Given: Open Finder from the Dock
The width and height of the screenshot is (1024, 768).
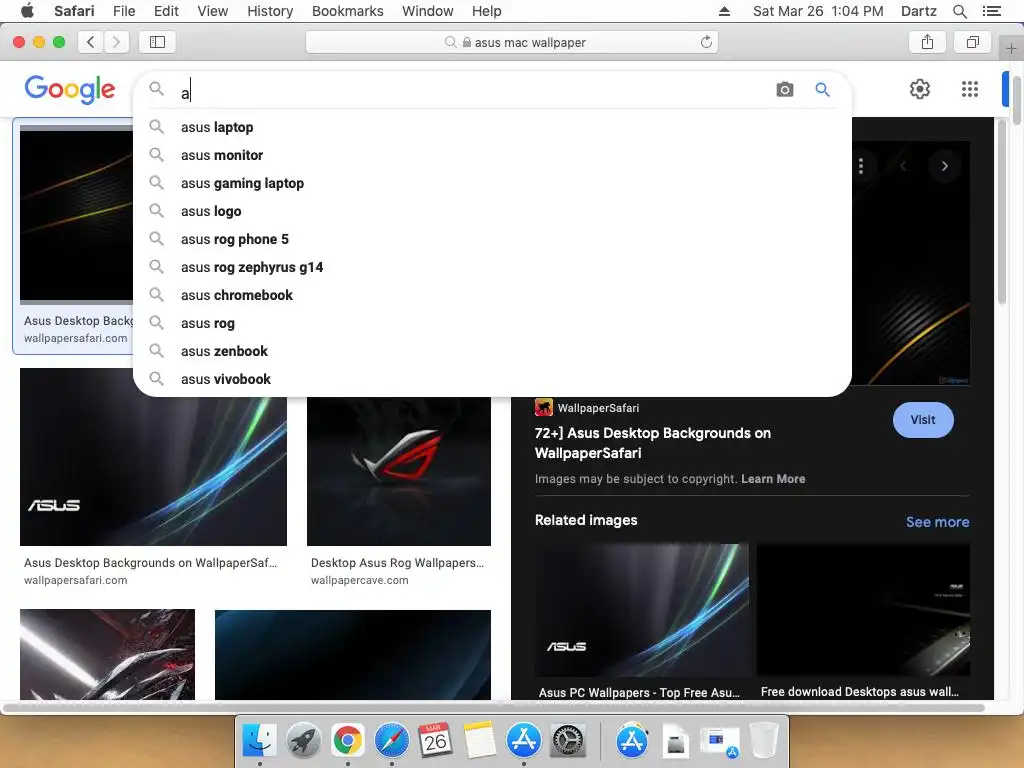Looking at the screenshot, I should click(x=259, y=741).
